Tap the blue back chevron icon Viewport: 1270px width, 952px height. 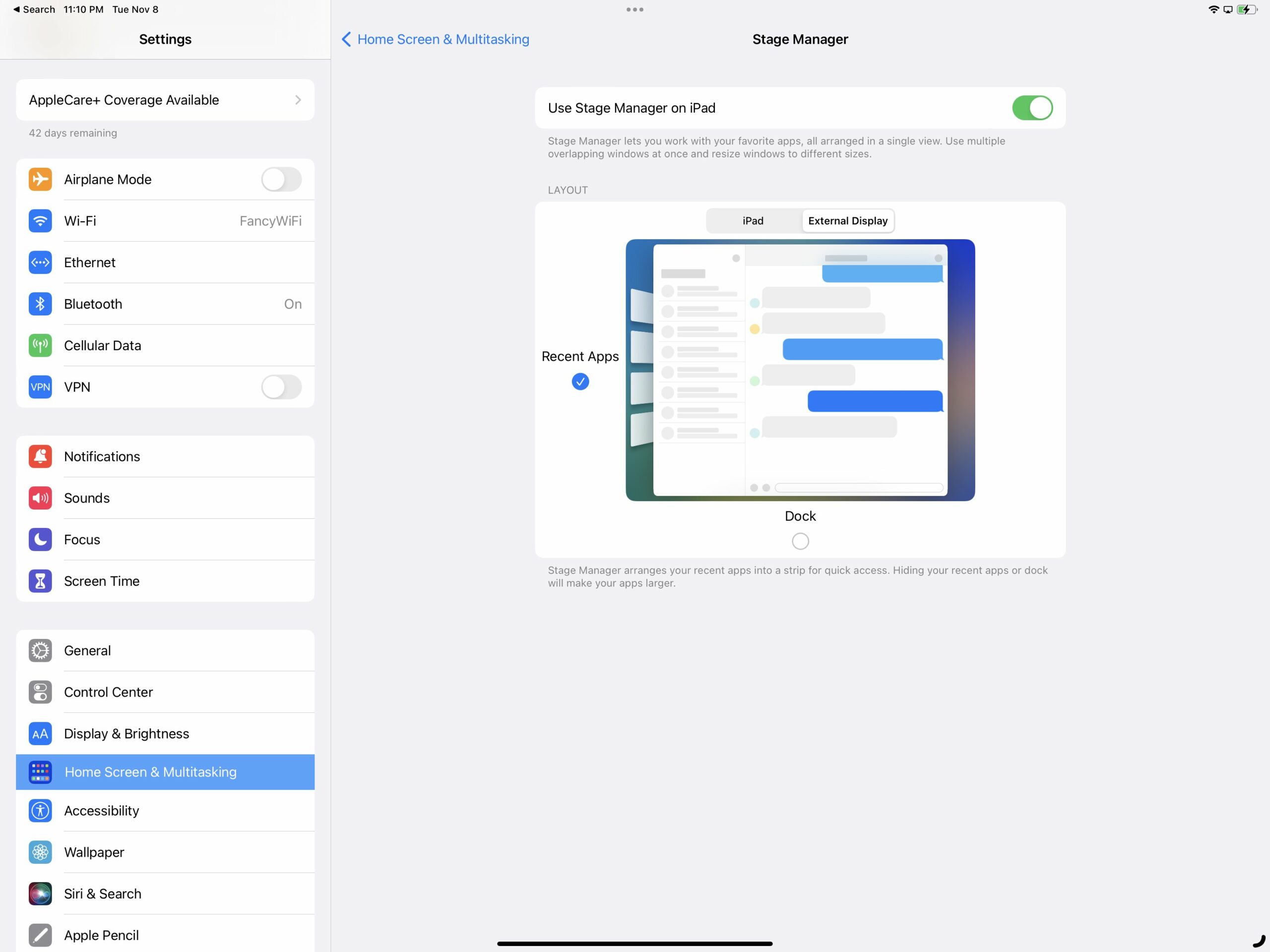click(346, 39)
